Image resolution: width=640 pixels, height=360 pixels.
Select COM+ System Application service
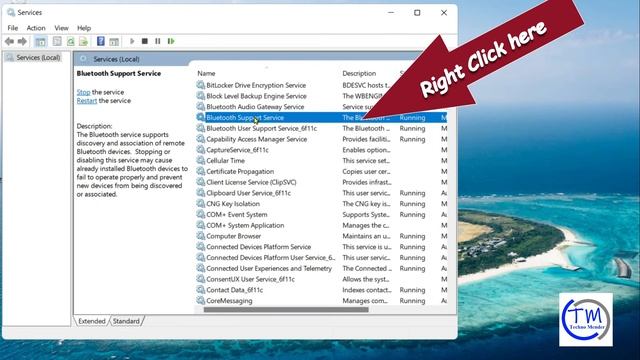click(x=245, y=225)
